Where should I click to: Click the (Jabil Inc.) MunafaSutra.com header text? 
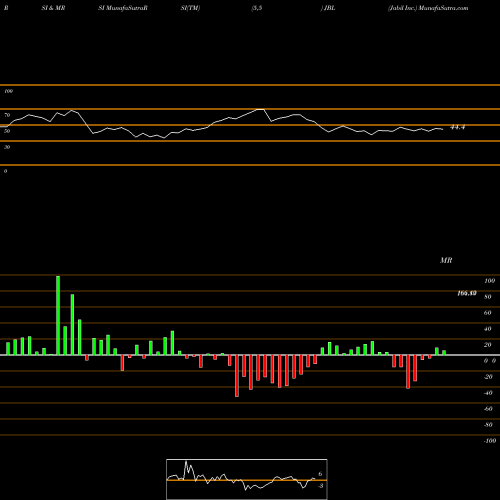coord(428,8)
